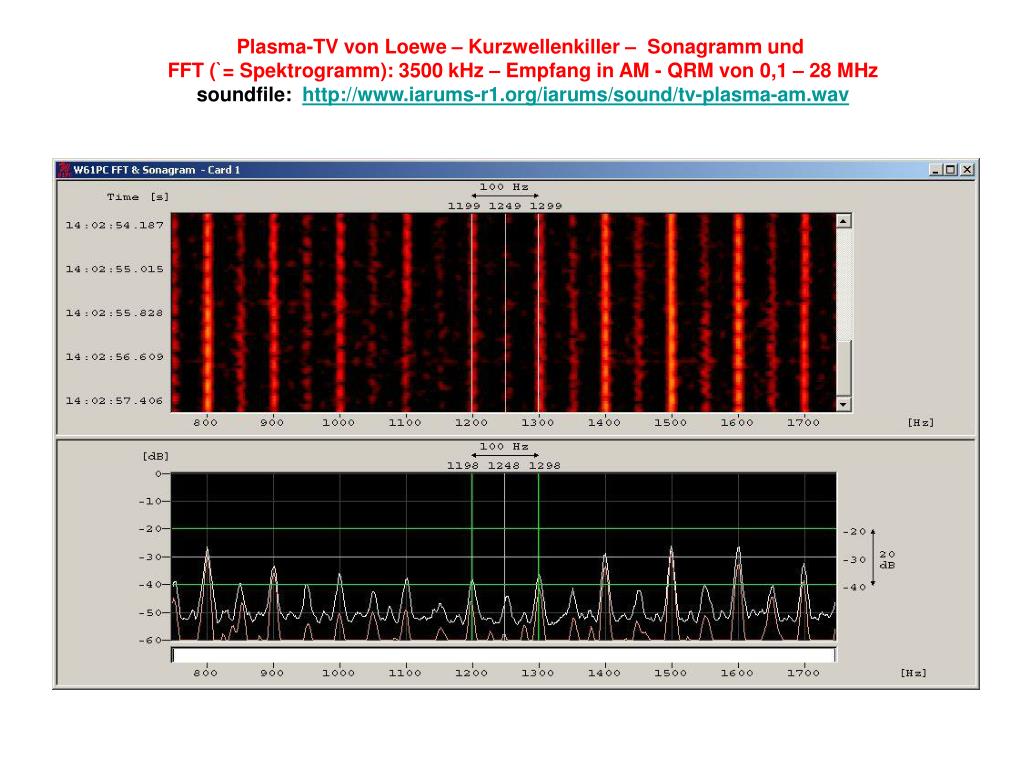
Task: Click the timestamp 14:02:55.828
Action: [114, 313]
